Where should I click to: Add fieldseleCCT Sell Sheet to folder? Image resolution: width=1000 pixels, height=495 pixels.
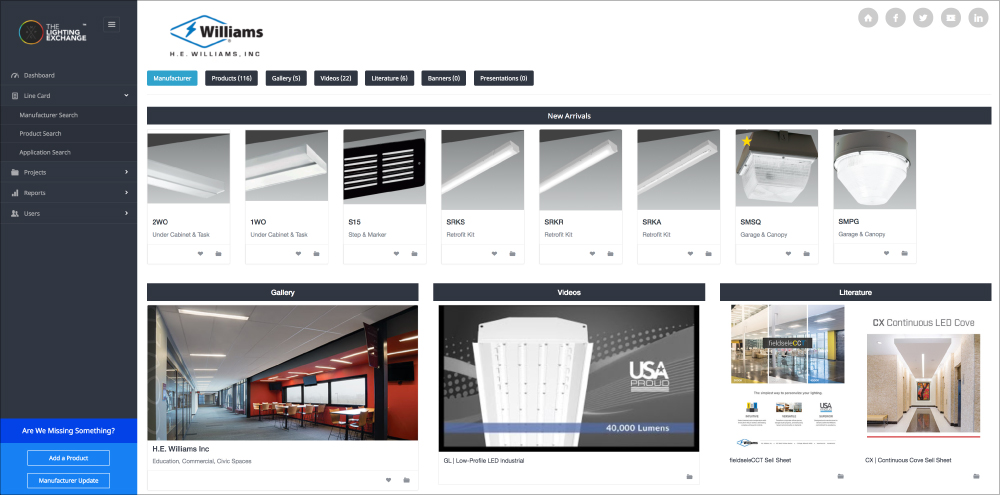tap(841, 476)
